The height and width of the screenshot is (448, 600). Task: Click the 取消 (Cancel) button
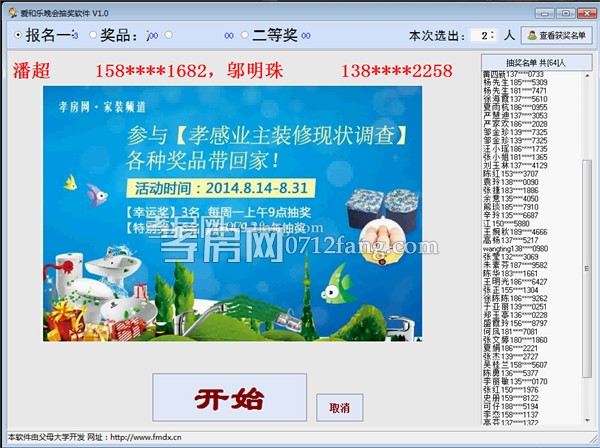(339, 408)
